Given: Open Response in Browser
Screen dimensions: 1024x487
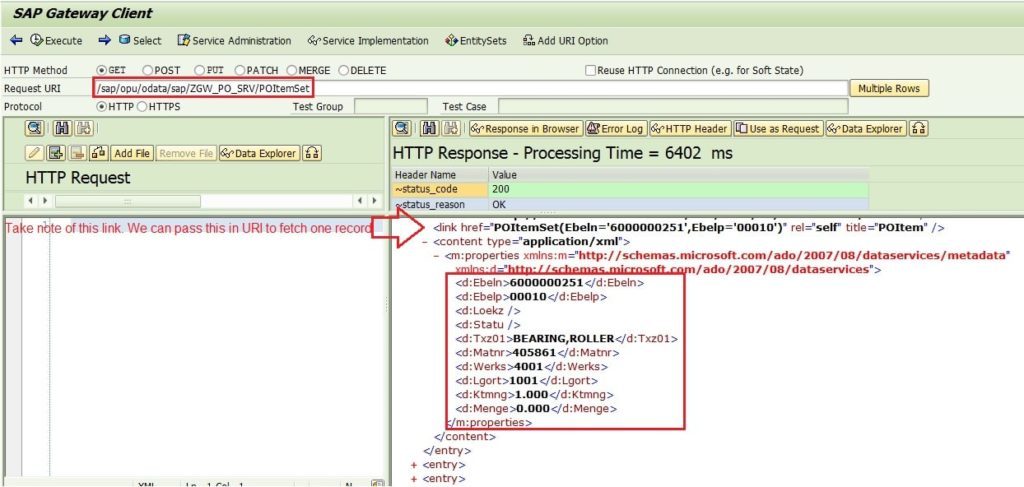Looking at the screenshot, I should coord(525,129).
